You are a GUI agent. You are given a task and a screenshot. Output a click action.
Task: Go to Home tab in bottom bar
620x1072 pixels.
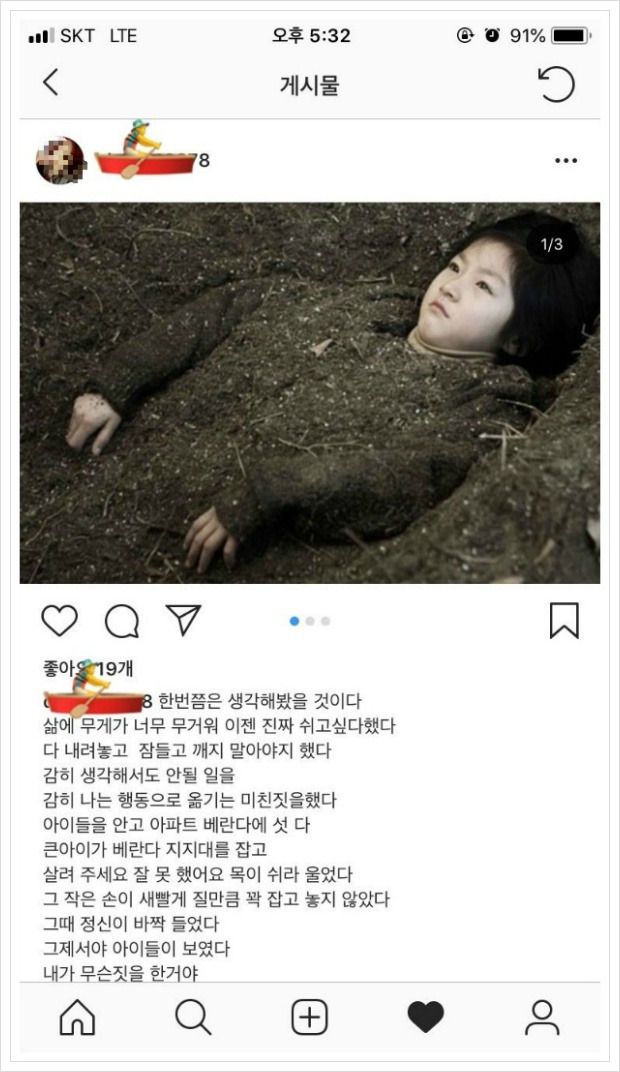(77, 1017)
